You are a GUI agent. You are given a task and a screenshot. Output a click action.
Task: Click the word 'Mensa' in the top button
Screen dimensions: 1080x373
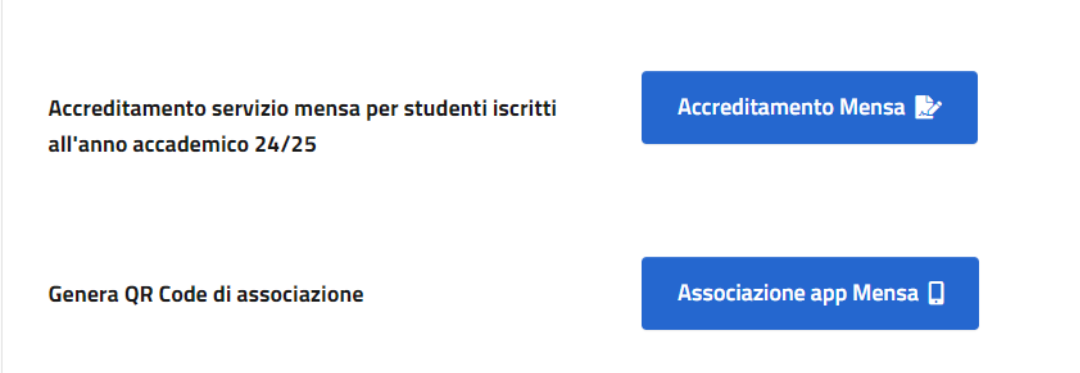[872, 107]
